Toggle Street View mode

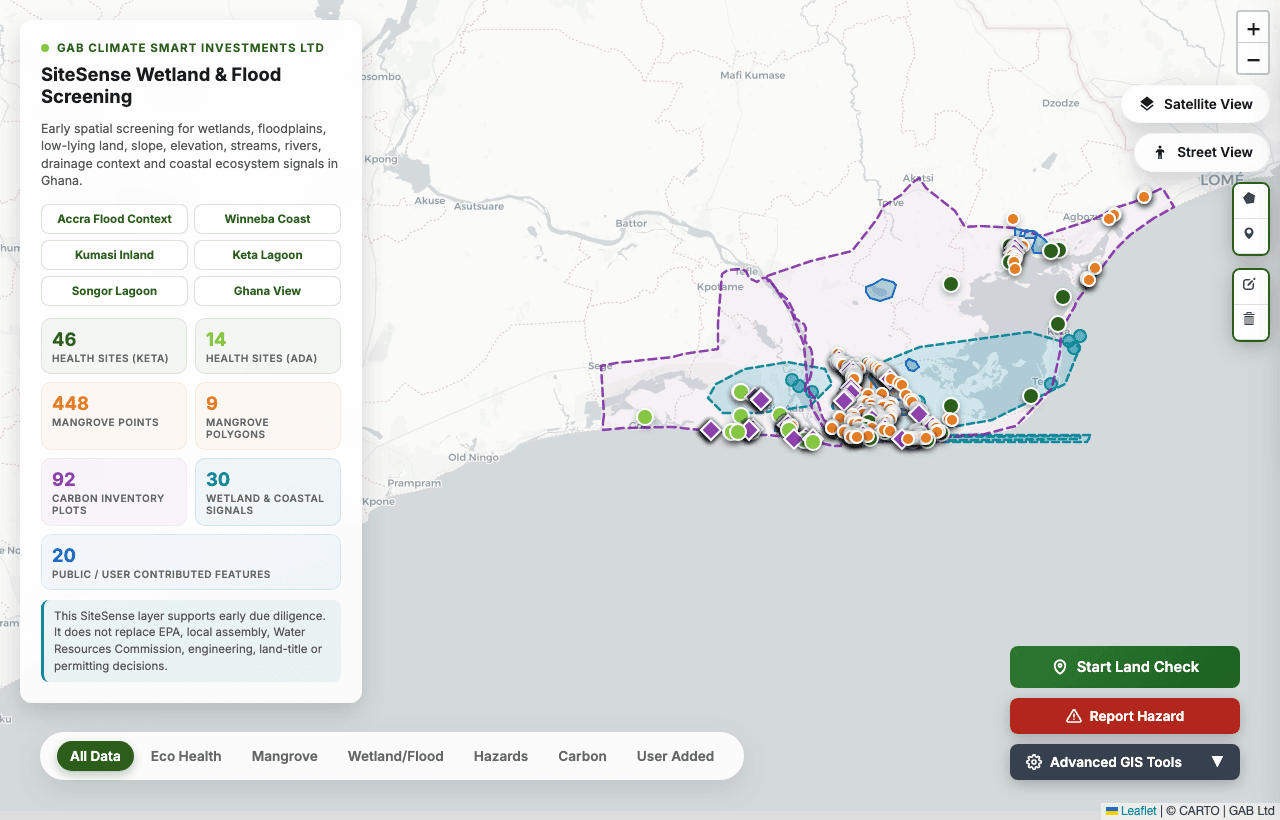point(1201,152)
